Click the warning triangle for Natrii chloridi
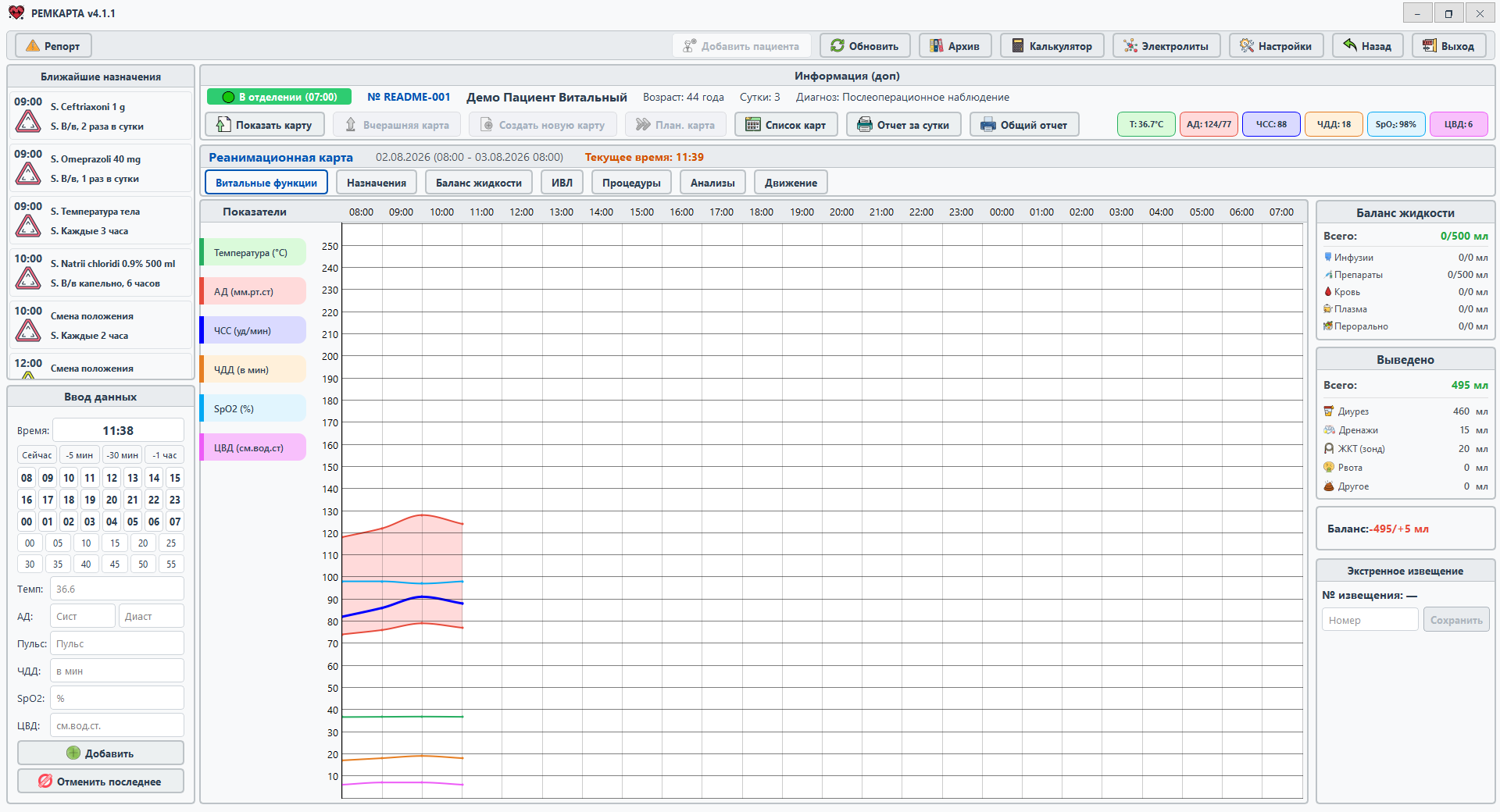This screenshot has width=1500, height=812. tap(28, 279)
